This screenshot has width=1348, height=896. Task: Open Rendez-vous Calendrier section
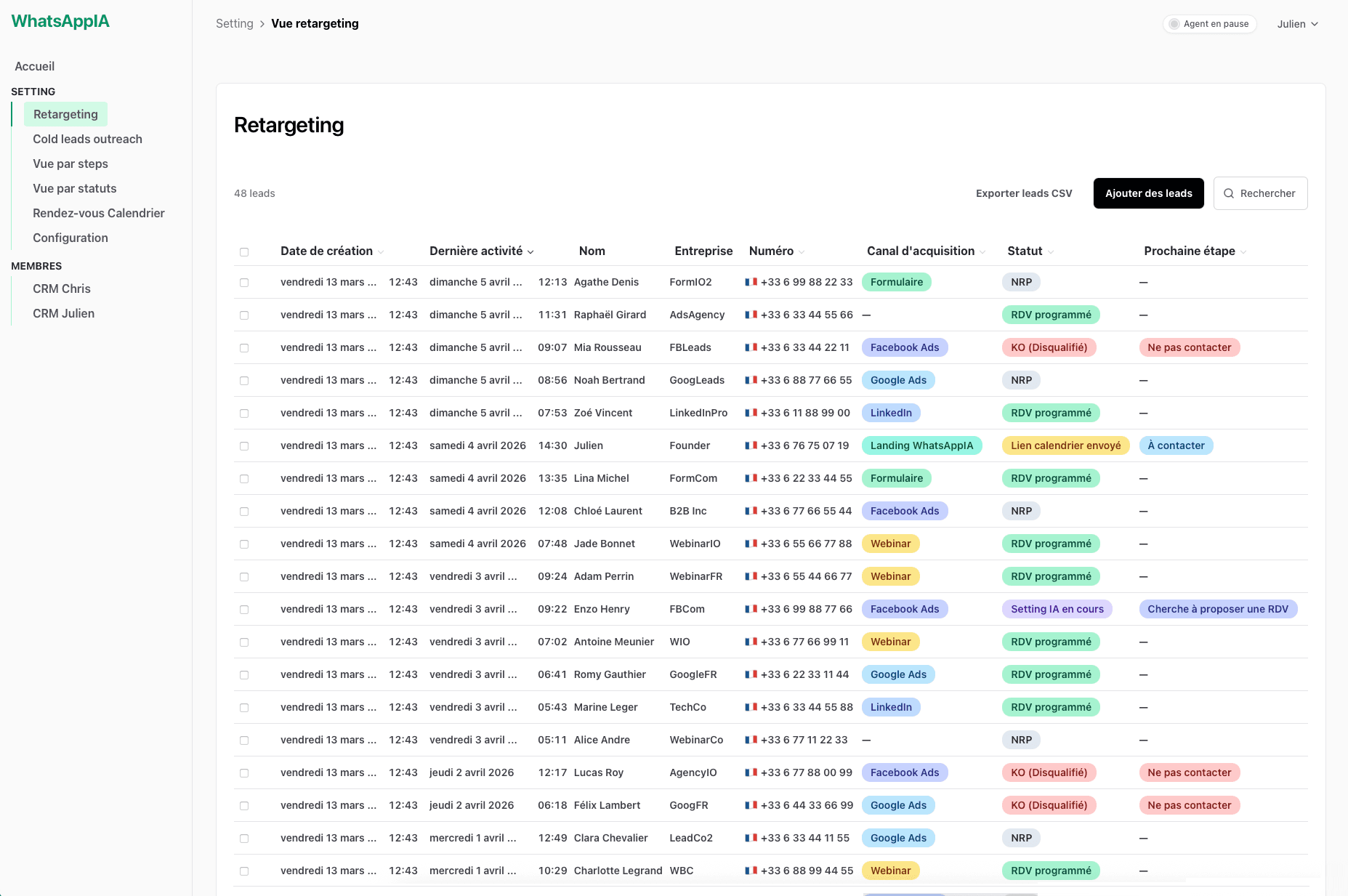[98, 213]
